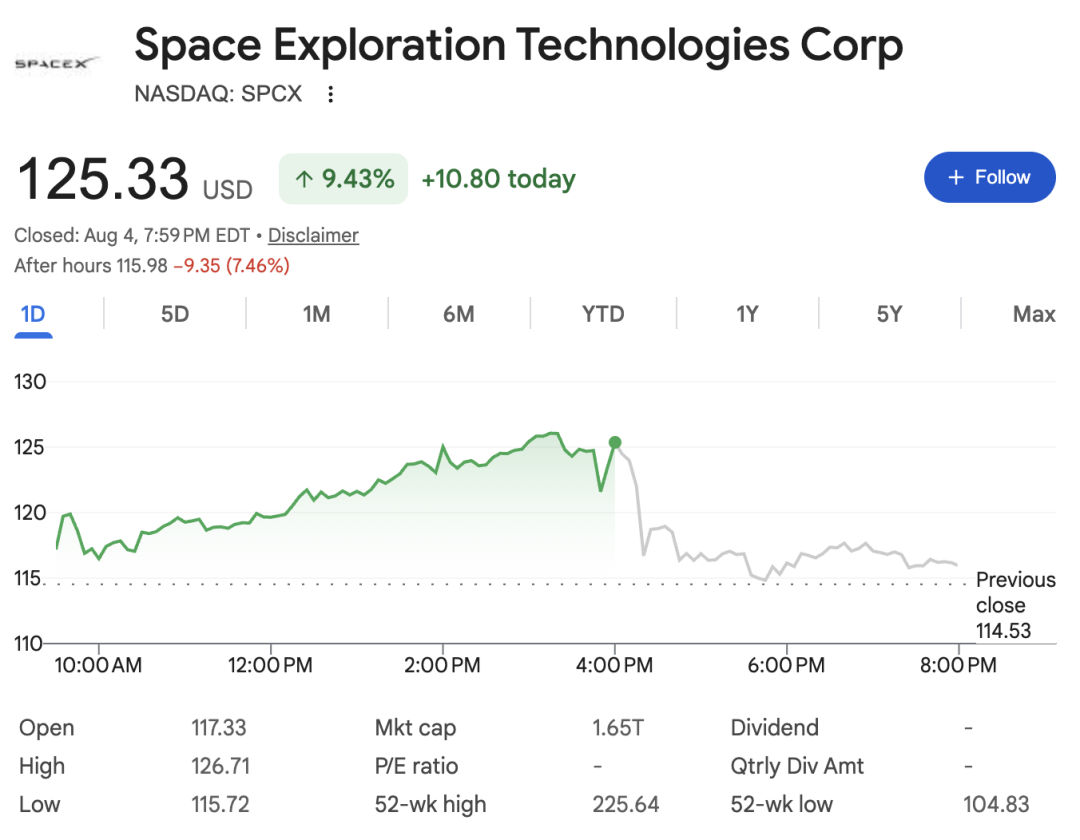The height and width of the screenshot is (840, 1080).
Task: Open the Disclaimer link
Action: click(313, 235)
